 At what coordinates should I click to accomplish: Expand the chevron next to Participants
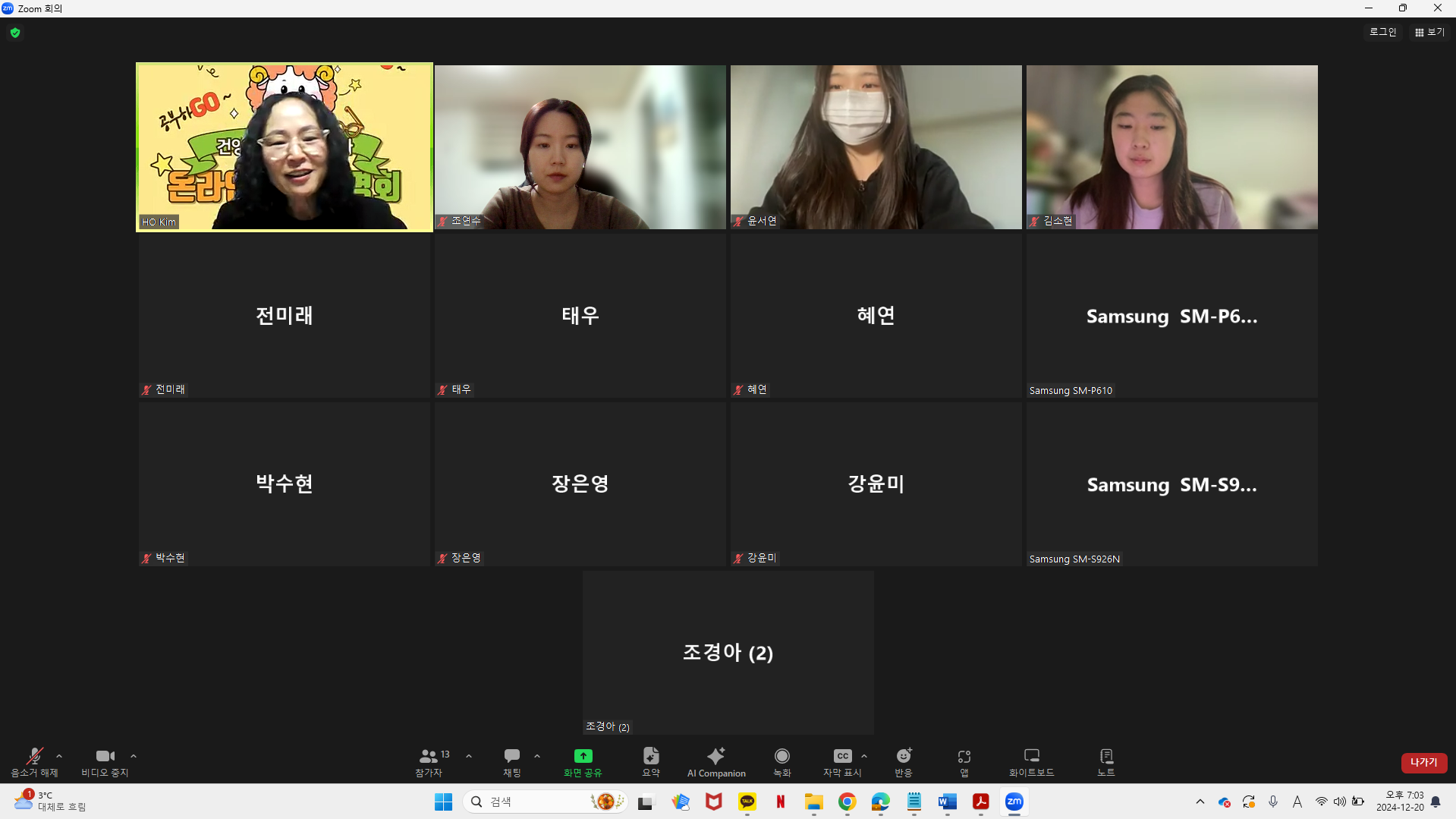[x=469, y=756]
